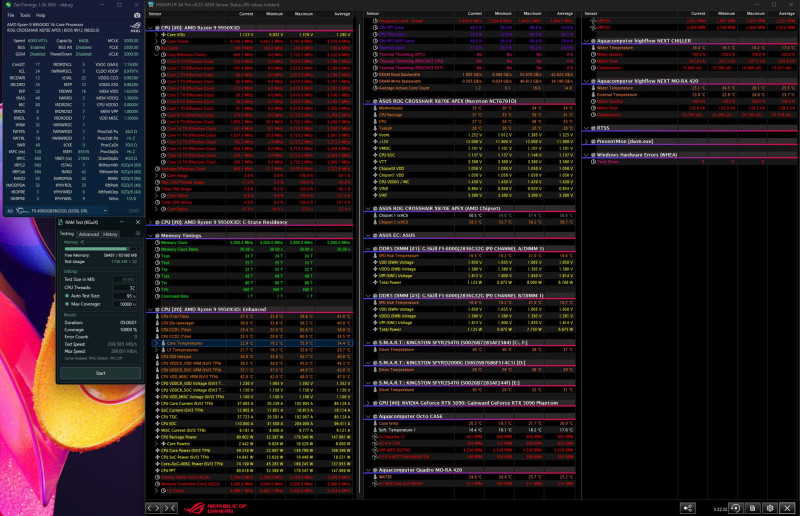Open RAM Test settings gear icon

pyautogui.click(x=138, y=234)
